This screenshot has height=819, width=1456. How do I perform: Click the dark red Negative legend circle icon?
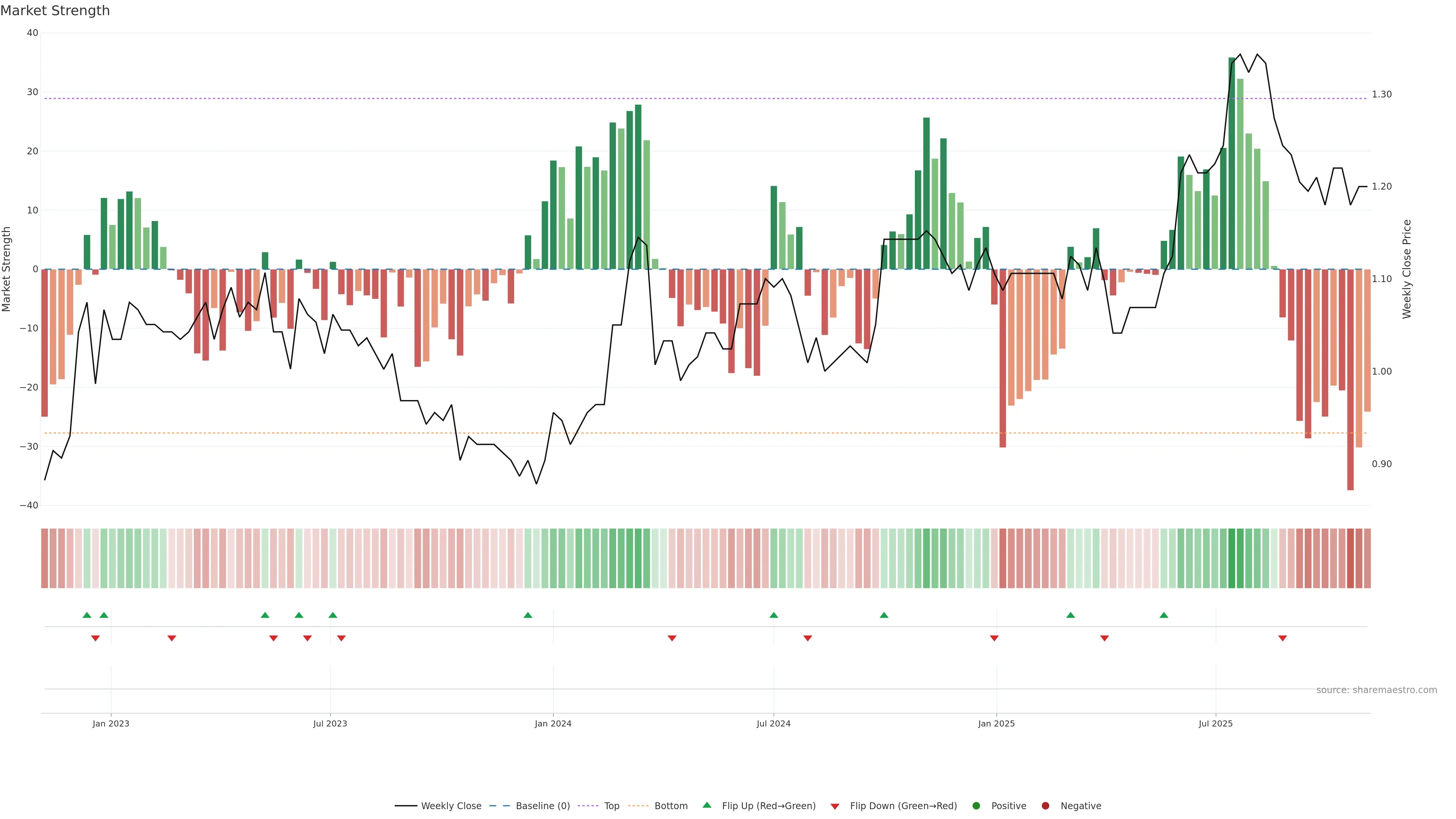(x=1045, y=806)
